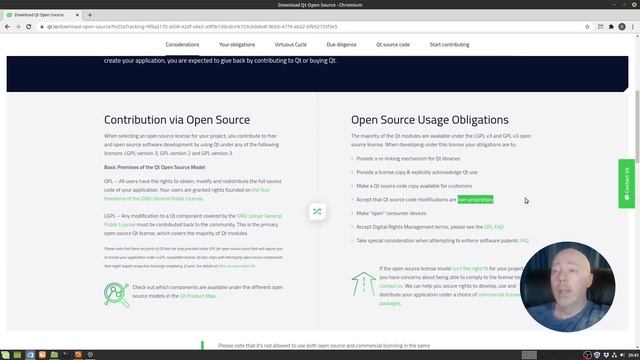Open the volume tray icon
Image resolution: width=640 pixels, height=360 pixels.
click(x=622, y=355)
